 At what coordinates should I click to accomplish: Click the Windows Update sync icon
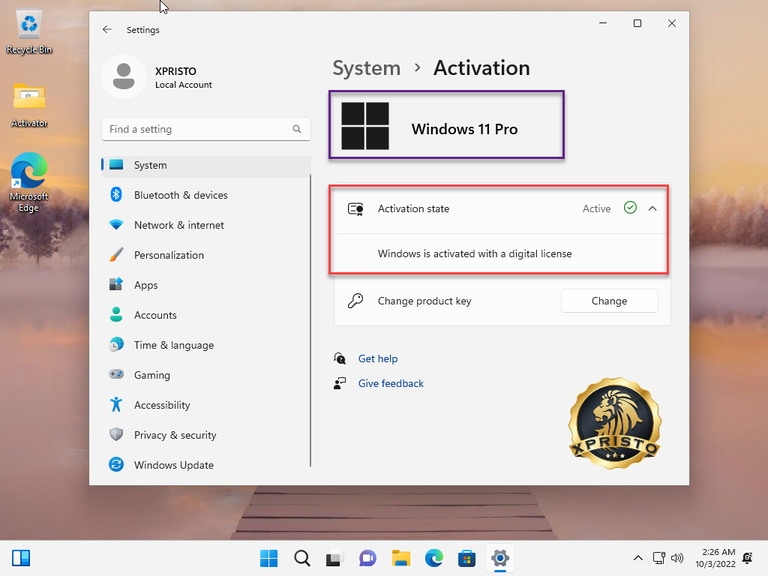(116, 464)
